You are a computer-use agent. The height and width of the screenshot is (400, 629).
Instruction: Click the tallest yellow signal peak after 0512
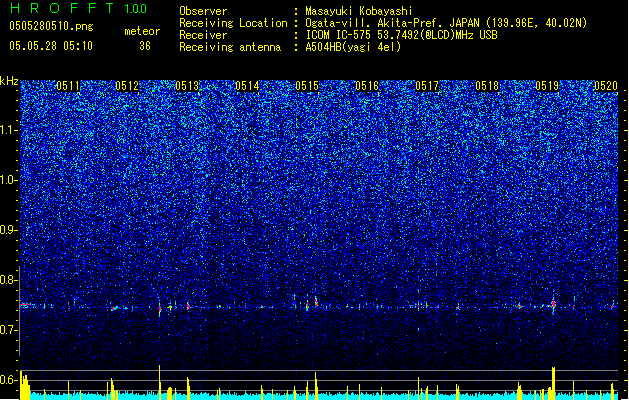160,382
